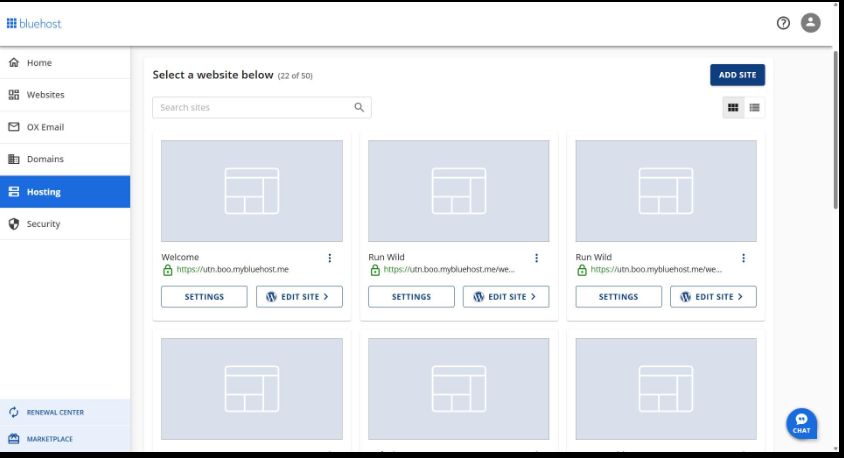Open the Chat bubble button
This screenshot has height=458, width=844.
(x=801, y=424)
